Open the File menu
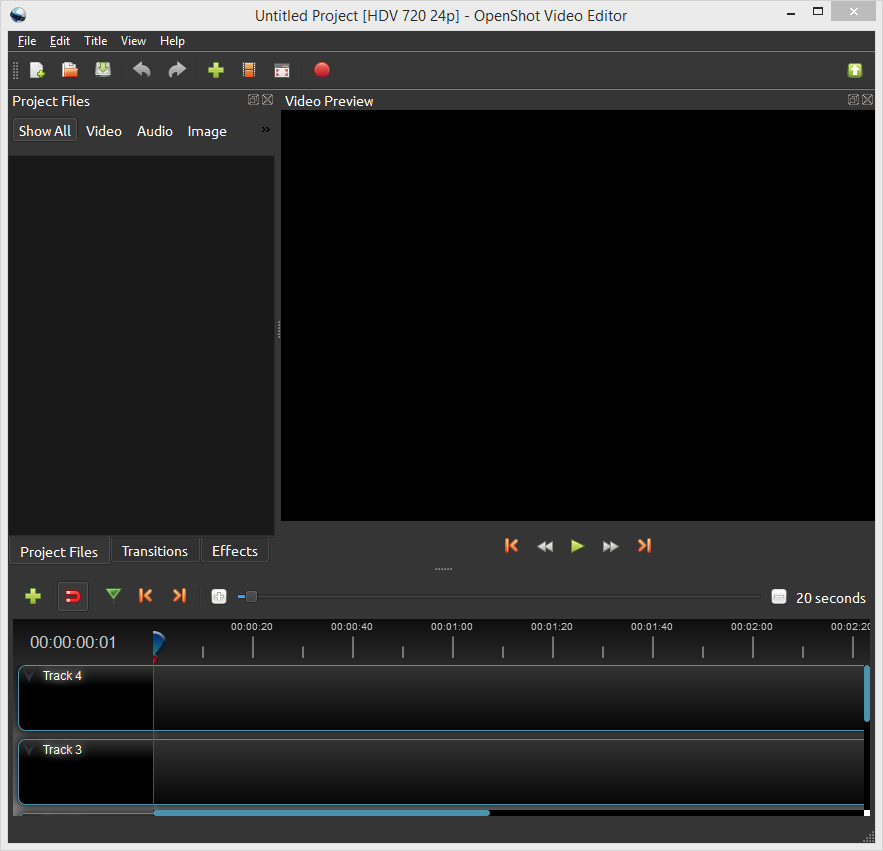The height and width of the screenshot is (851, 883). click(x=27, y=41)
